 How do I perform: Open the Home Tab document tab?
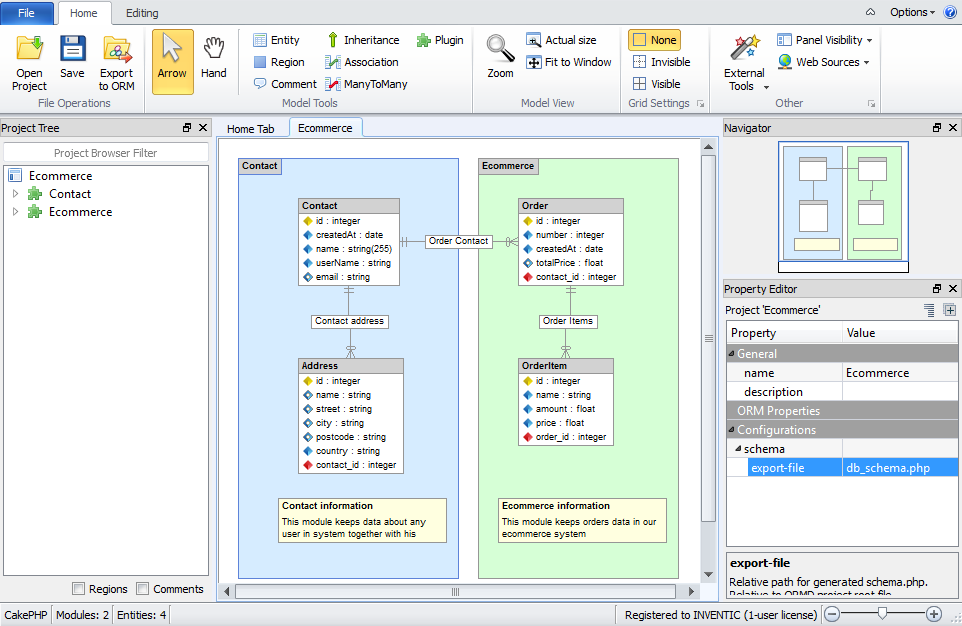[250, 129]
